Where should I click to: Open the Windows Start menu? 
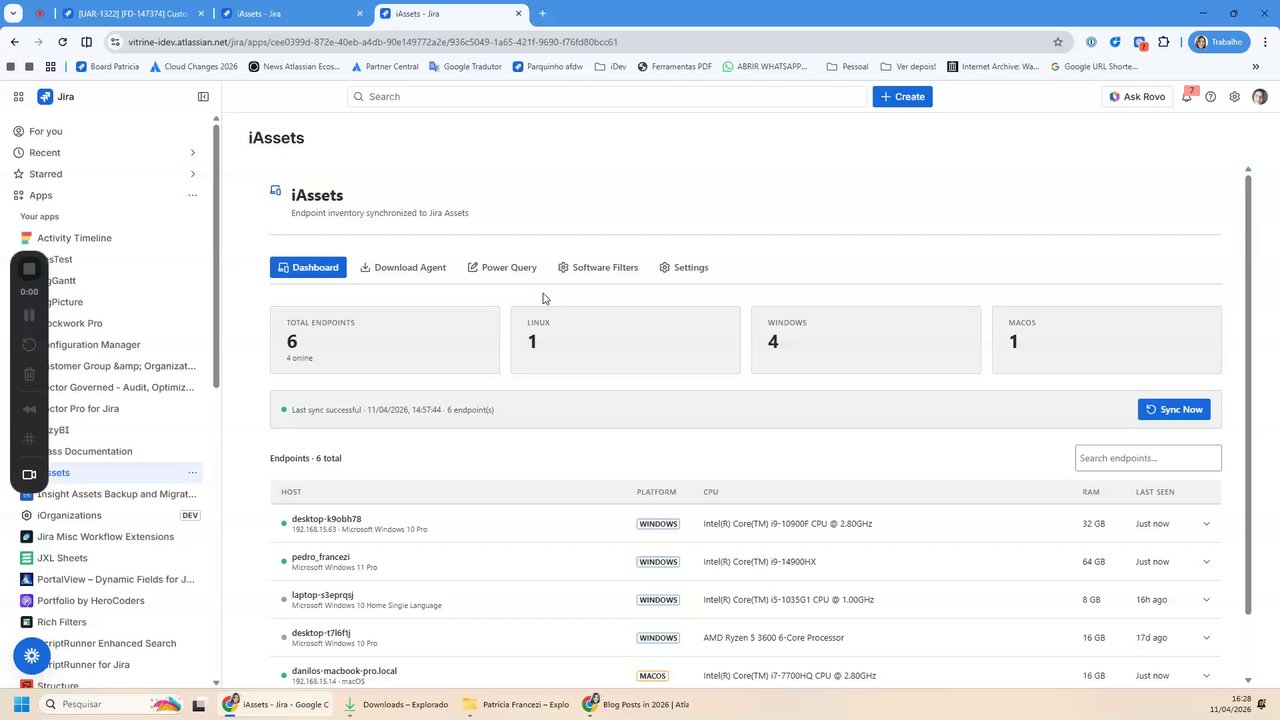20,704
